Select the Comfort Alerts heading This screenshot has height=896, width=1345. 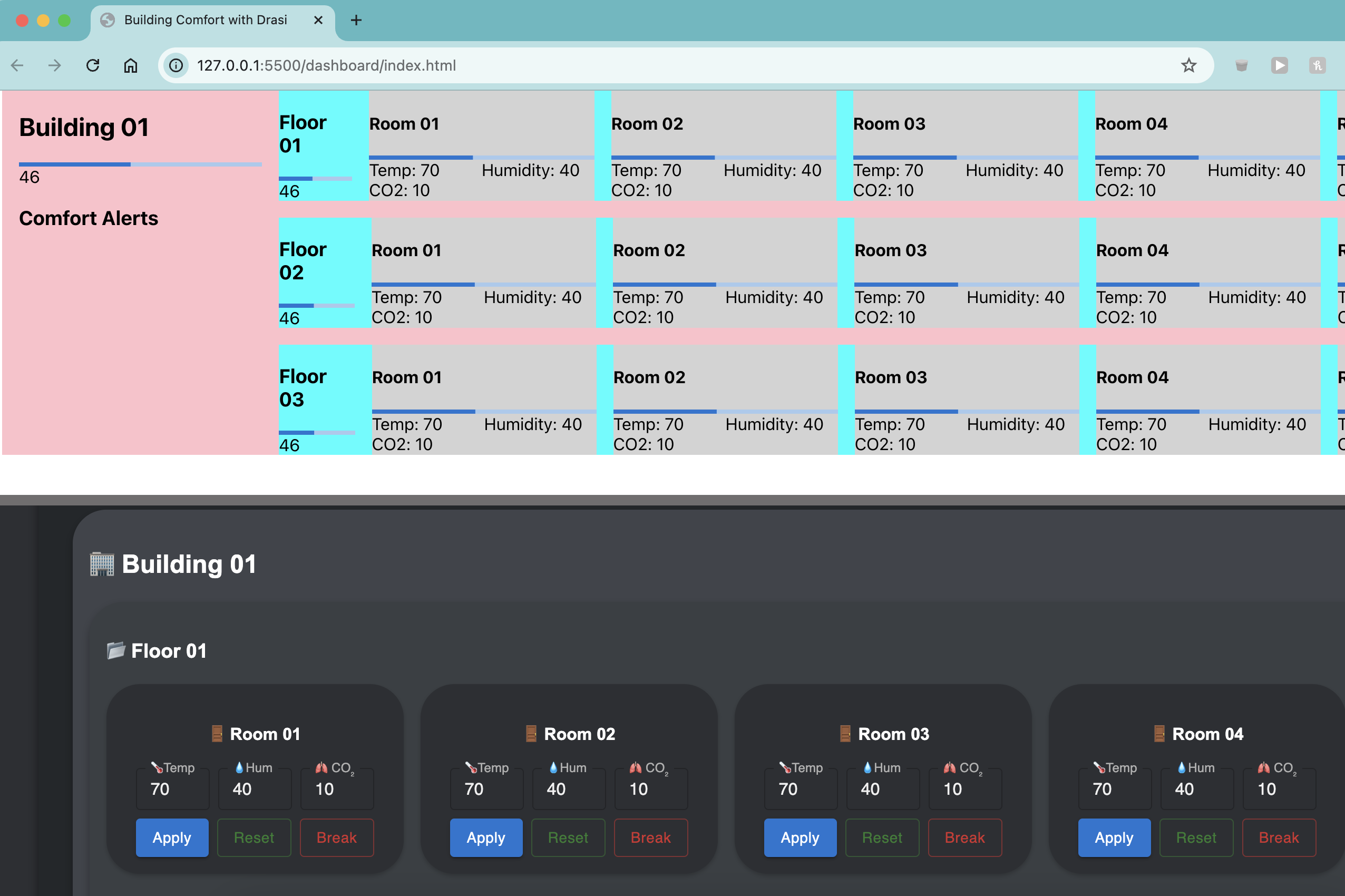(89, 218)
